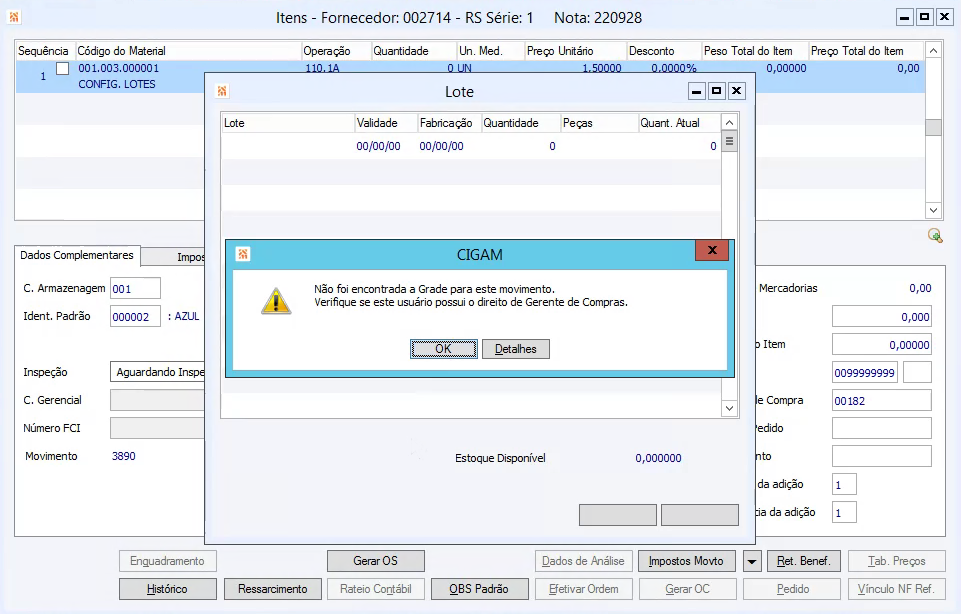Screen dimensions: 961x614
Task: Click the C. Armazenagem field with 001
Action: 135,289
